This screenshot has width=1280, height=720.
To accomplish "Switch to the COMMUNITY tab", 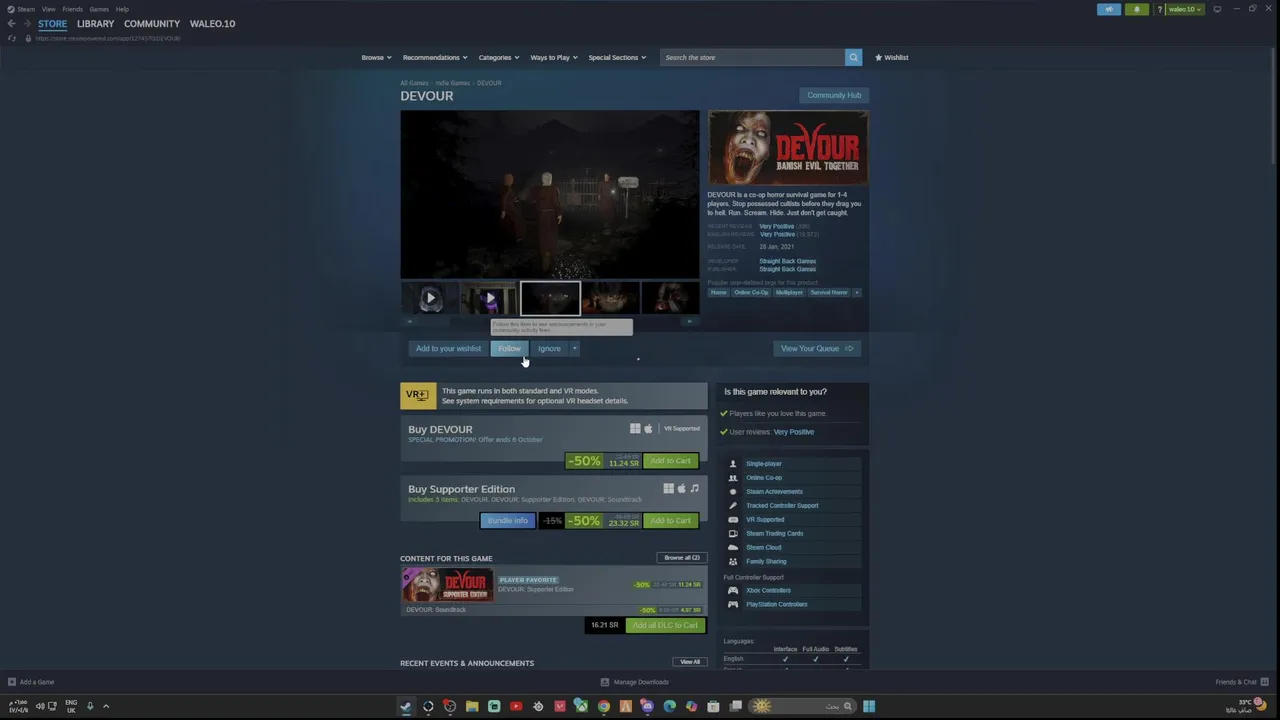I will [x=152, y=24].
